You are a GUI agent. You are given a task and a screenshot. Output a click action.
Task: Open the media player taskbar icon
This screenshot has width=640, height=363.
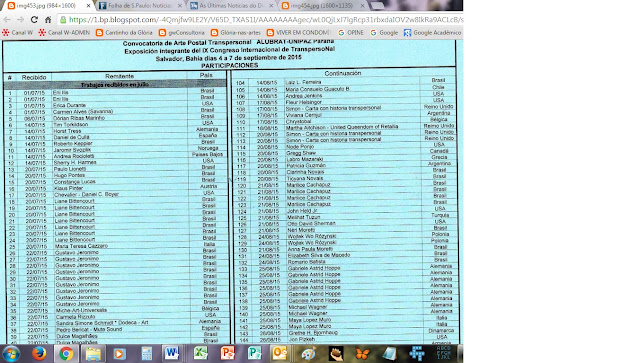(119, 354)
